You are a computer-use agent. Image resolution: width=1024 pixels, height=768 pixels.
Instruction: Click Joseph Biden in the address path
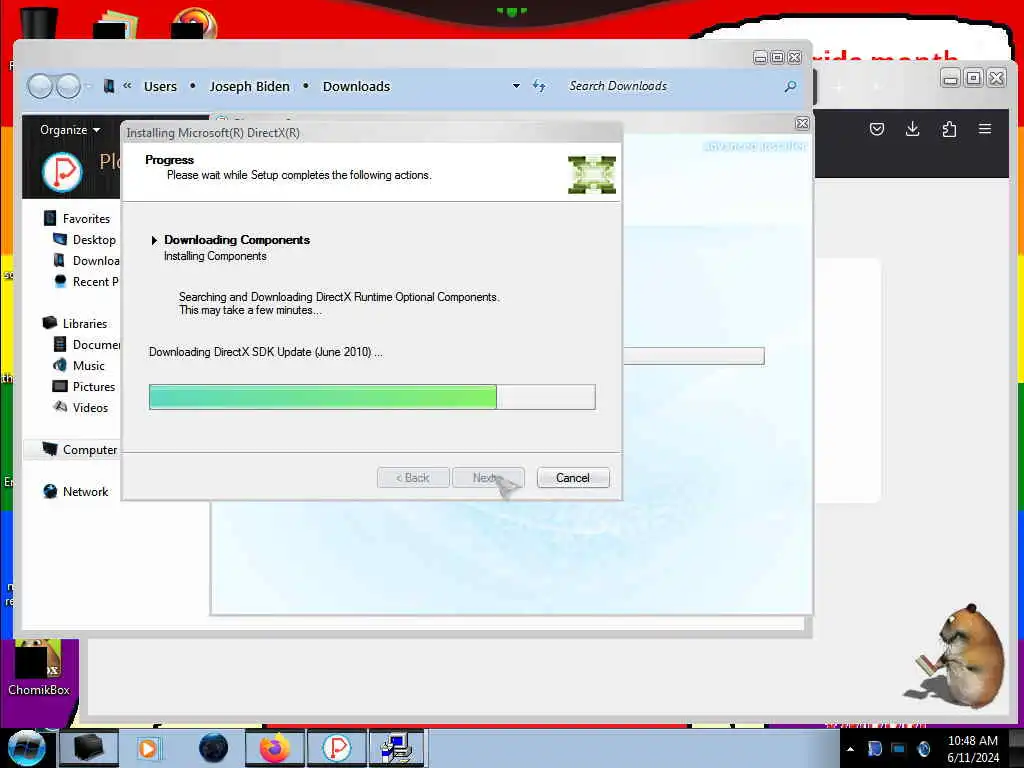tap(249, 86)
